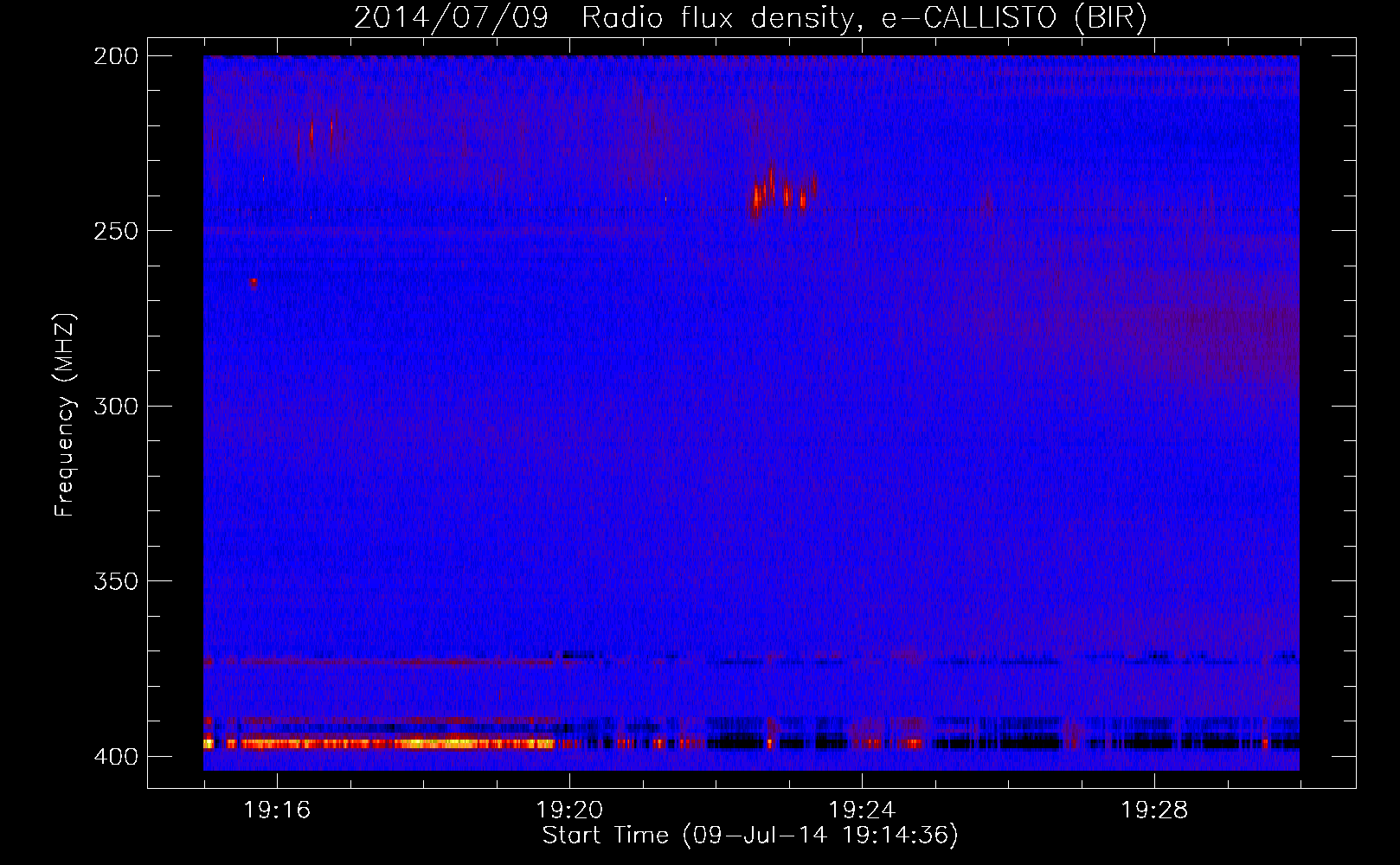
Task: Click the small red spot near 265 MHz
Action: click(x=253, y=282)
